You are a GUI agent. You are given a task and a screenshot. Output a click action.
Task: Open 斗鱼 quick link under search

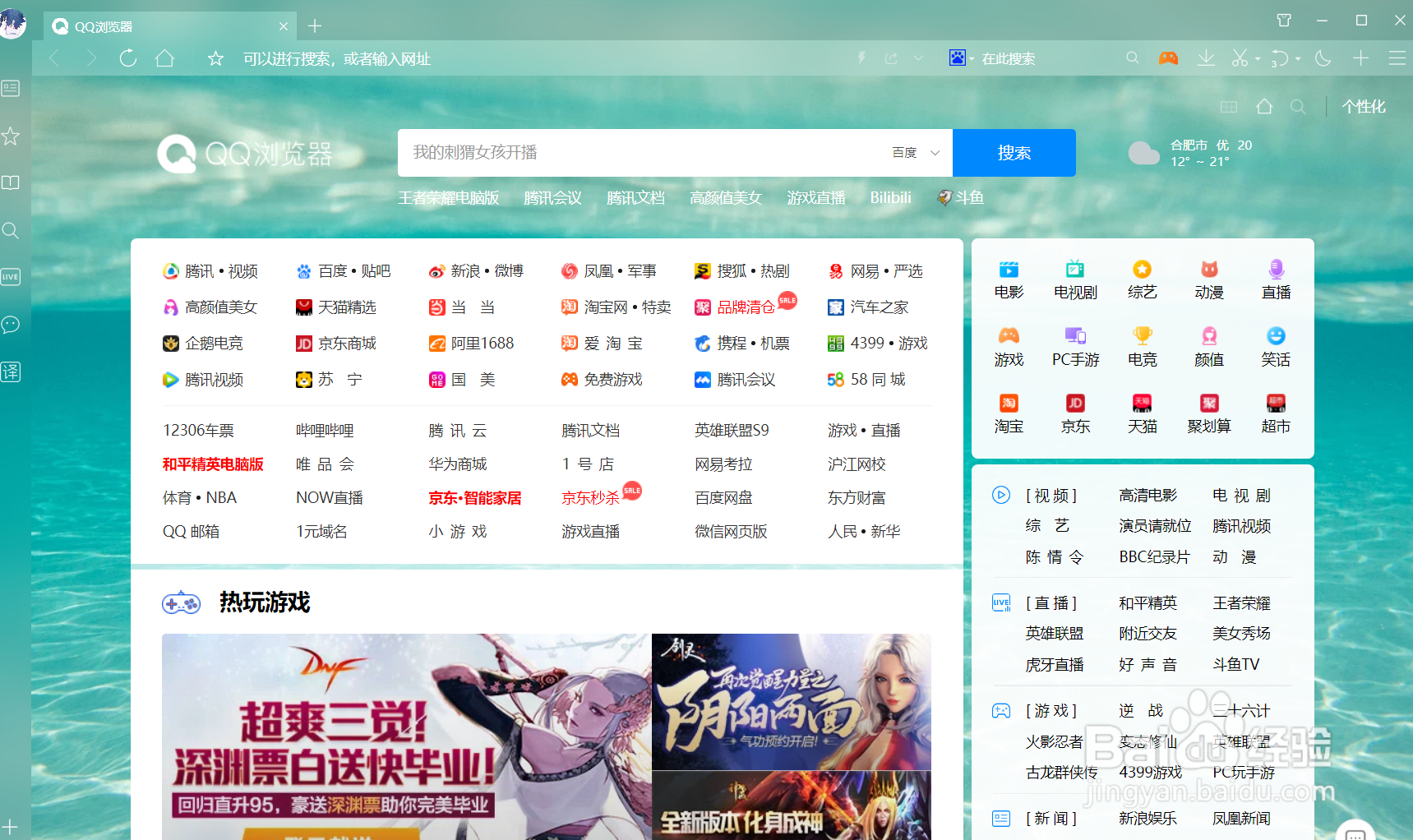pos(960,198)
